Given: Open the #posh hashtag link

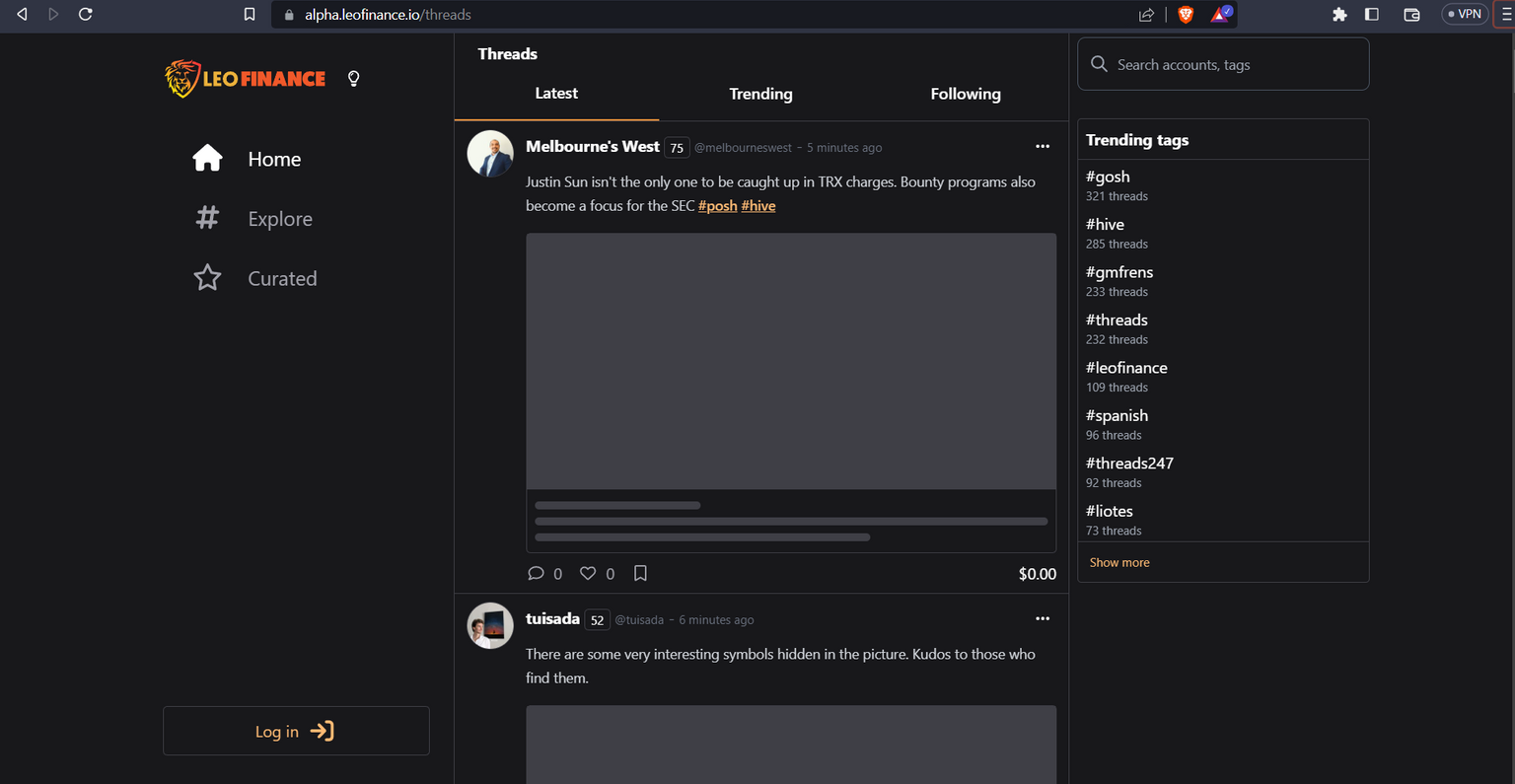Looking at the screenshot, I should (717, 206).
